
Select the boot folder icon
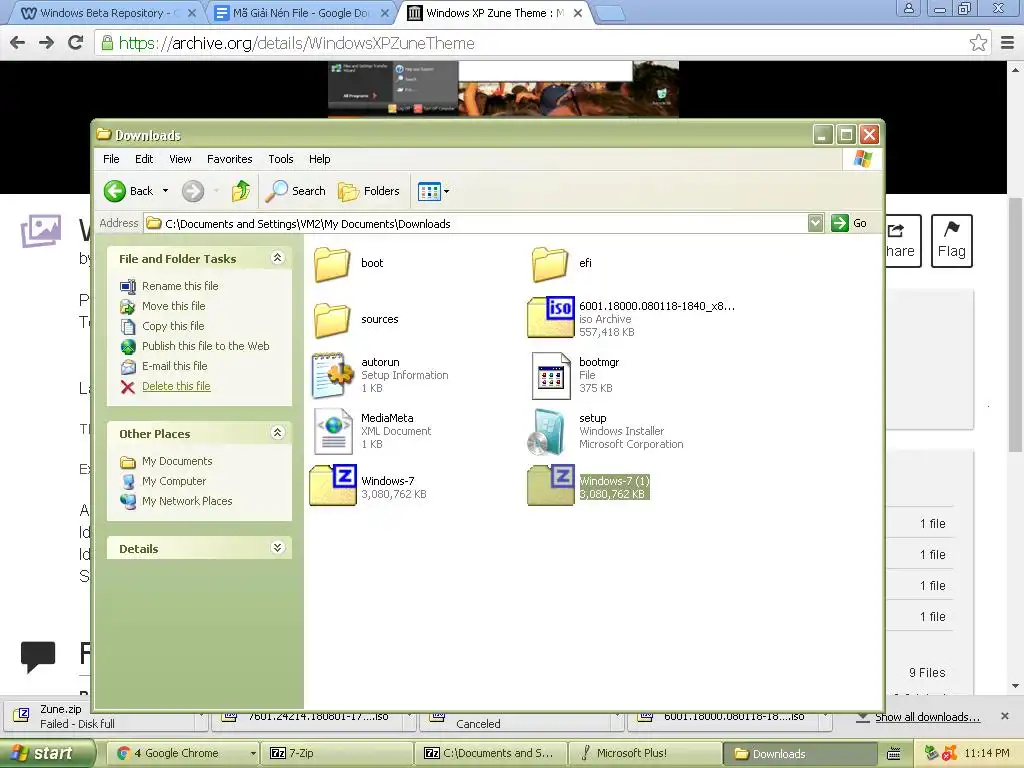click(332, 264)
